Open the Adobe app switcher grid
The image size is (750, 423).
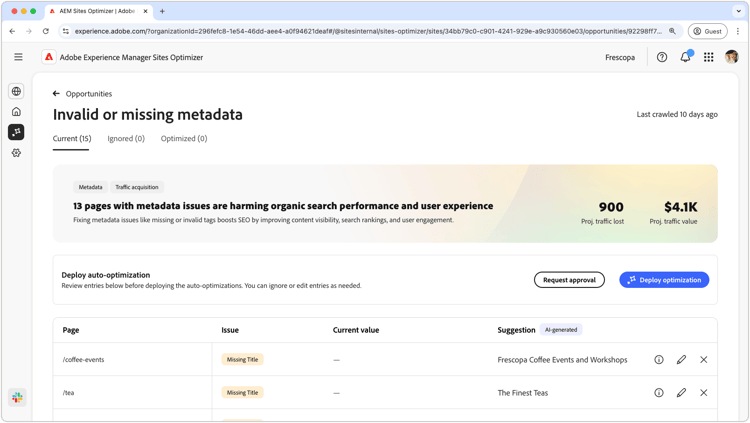point(709,57)
